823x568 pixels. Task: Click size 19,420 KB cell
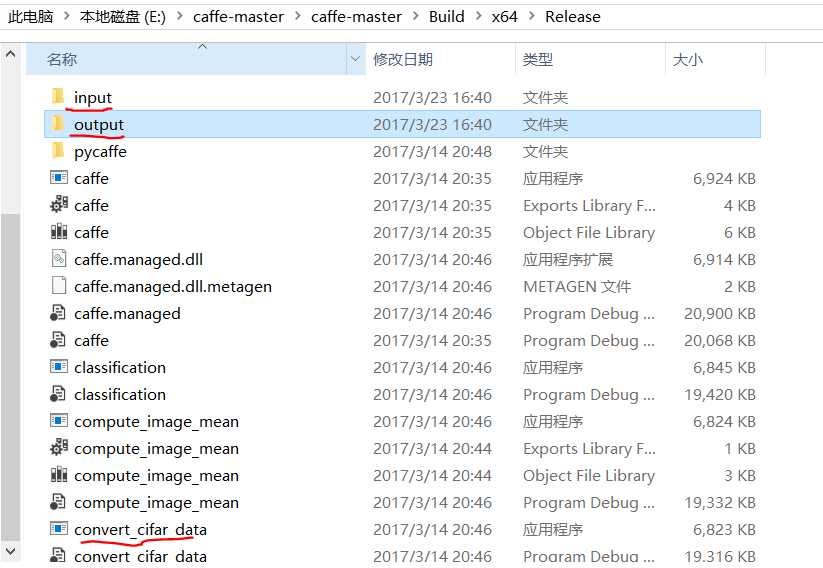[x=719, y=394]
